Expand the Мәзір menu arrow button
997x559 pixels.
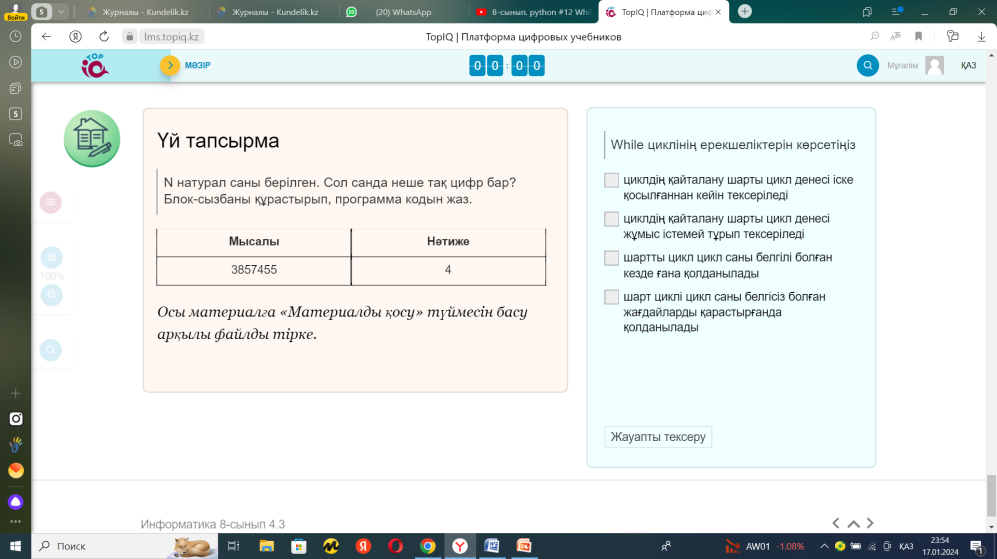[x=170, y=66]
